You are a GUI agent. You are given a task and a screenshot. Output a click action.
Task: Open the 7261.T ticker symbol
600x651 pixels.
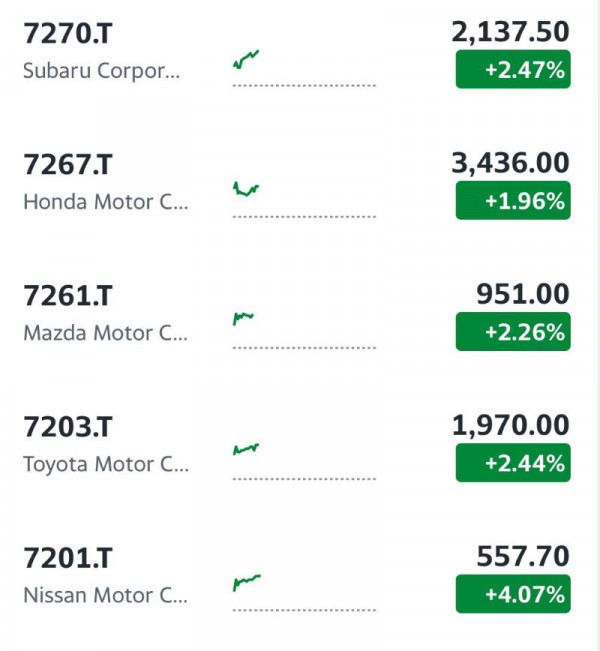[68, 296]
